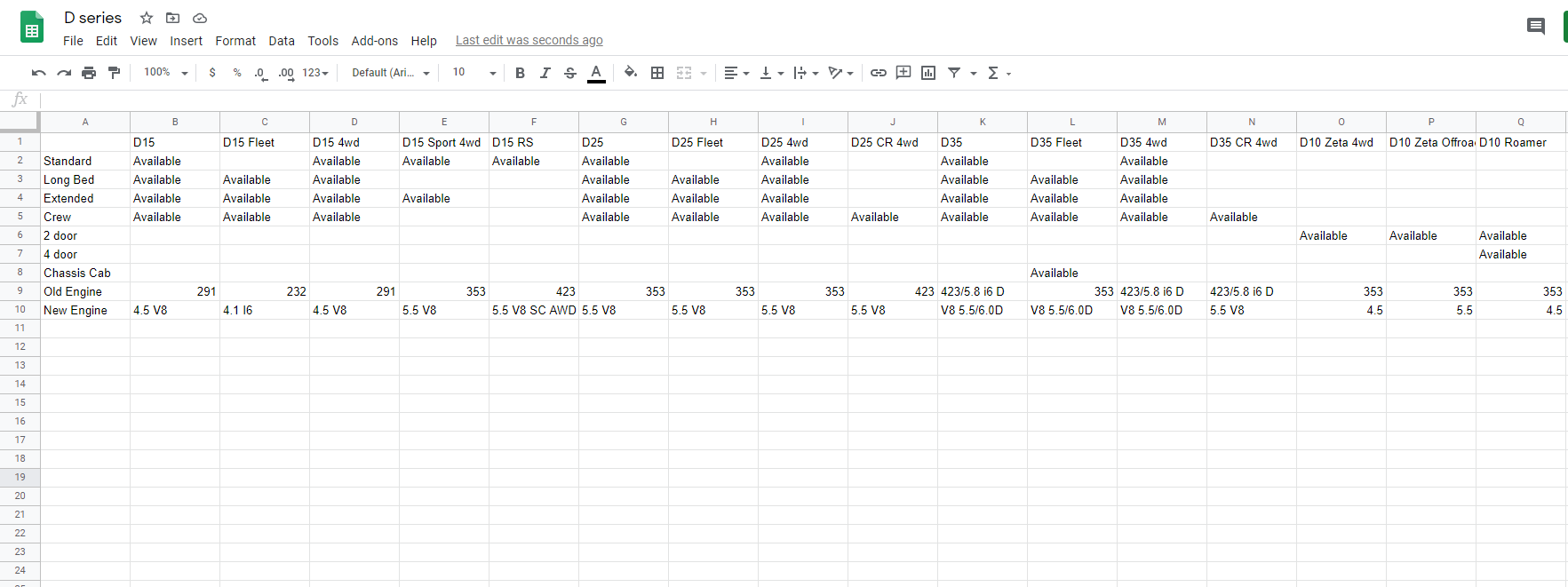Image resolution: width=1568 pixels, height=587 pixels.
Task: Decrease decimal places
Action: point(260,73)
